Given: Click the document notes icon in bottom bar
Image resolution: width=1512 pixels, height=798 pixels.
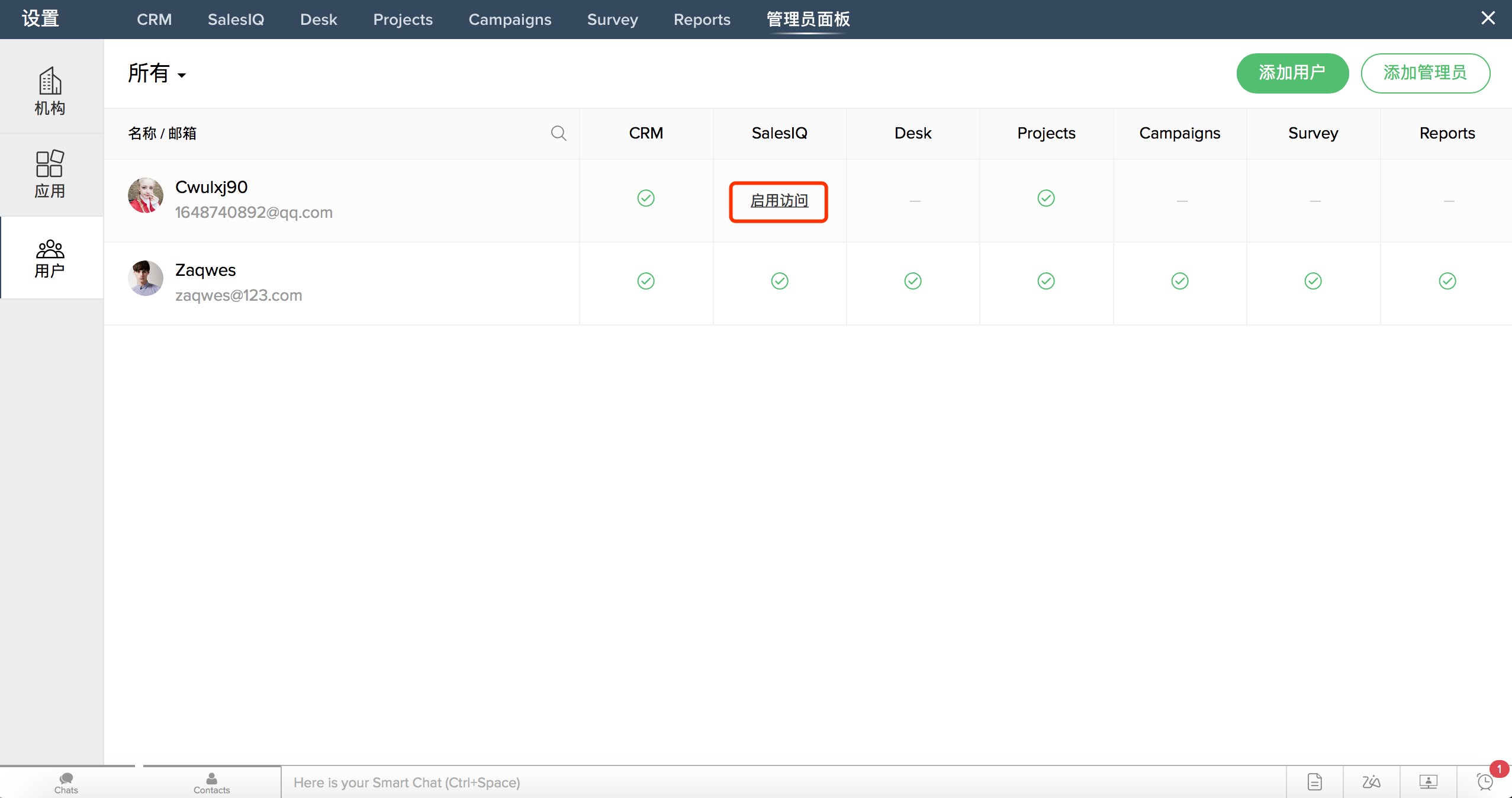Looking at the screenshot, I should tap(1314, 782).
